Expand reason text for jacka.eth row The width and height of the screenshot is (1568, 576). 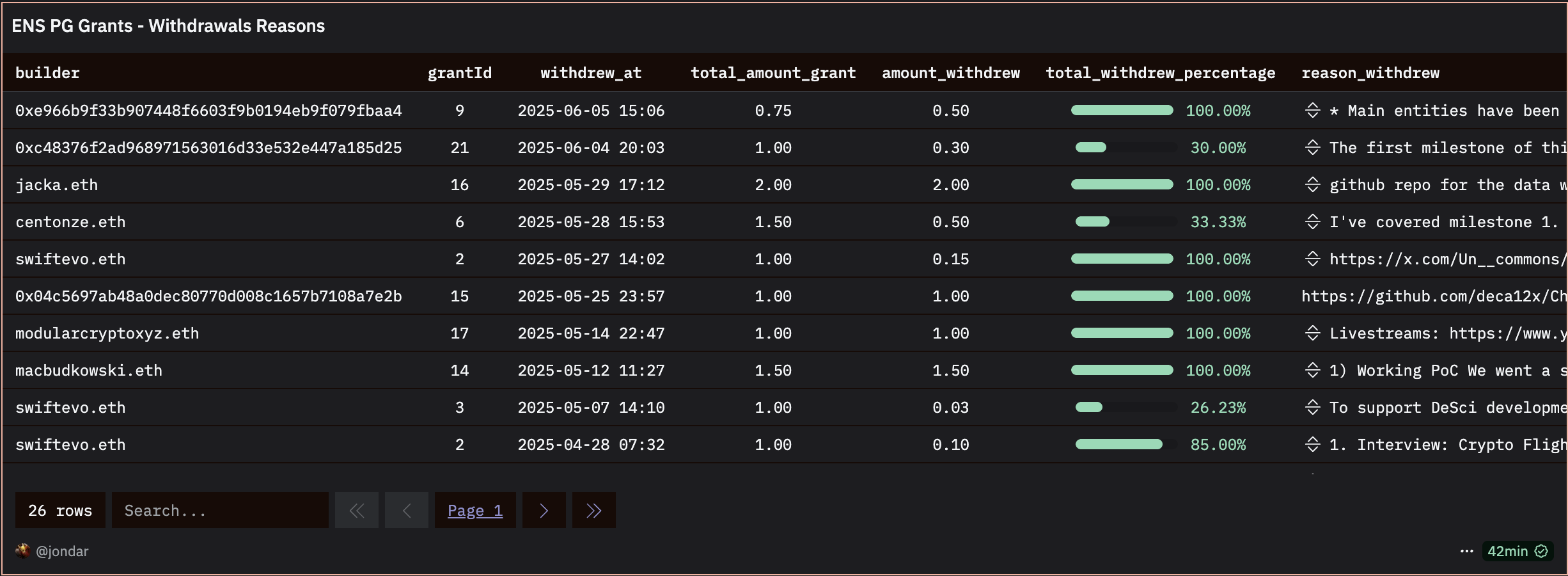click(x=1312, y=184)
